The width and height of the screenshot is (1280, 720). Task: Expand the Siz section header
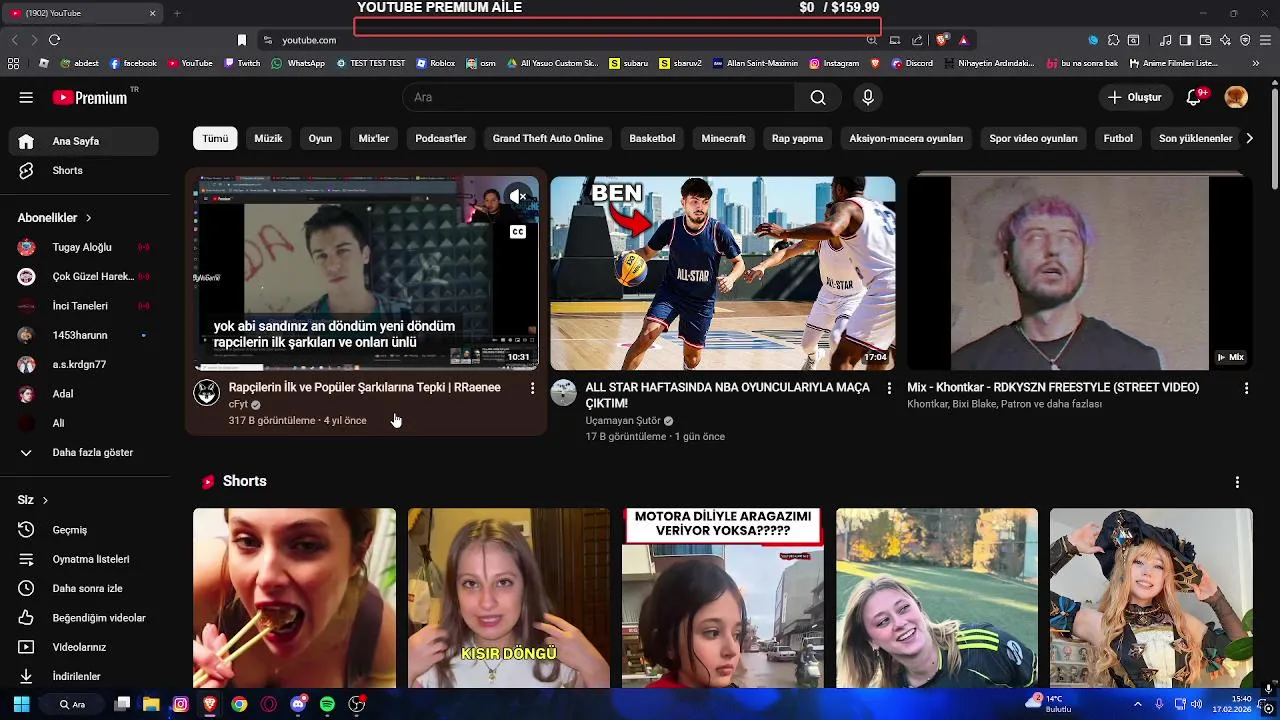click(x=32, y=500)
